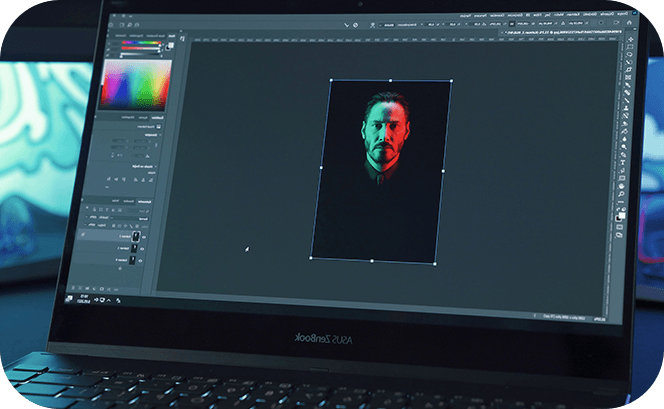Open the Katman menu
Screen dimensions: 664x409
click(x=573, y=14)
